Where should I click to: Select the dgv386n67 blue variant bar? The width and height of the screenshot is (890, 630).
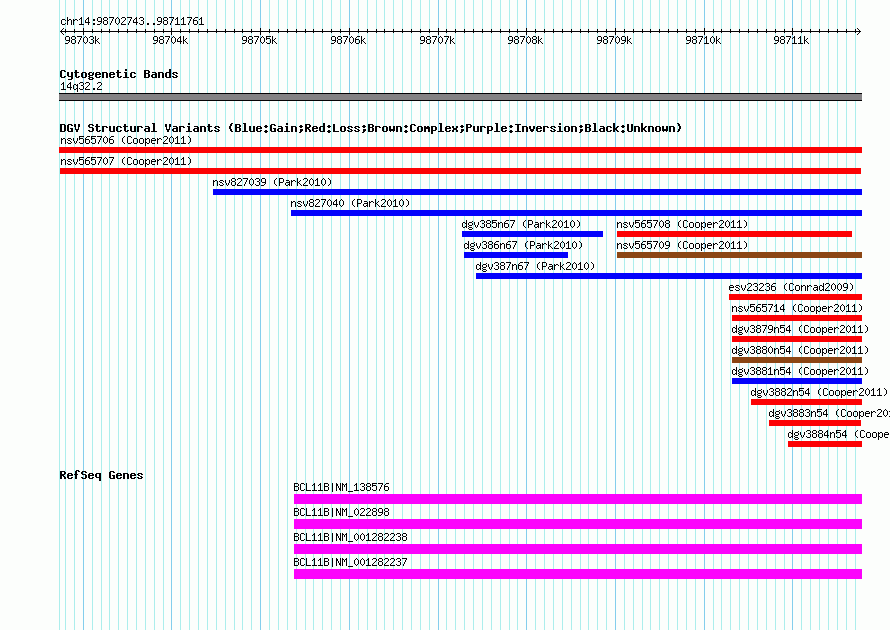tap(516, 255)
